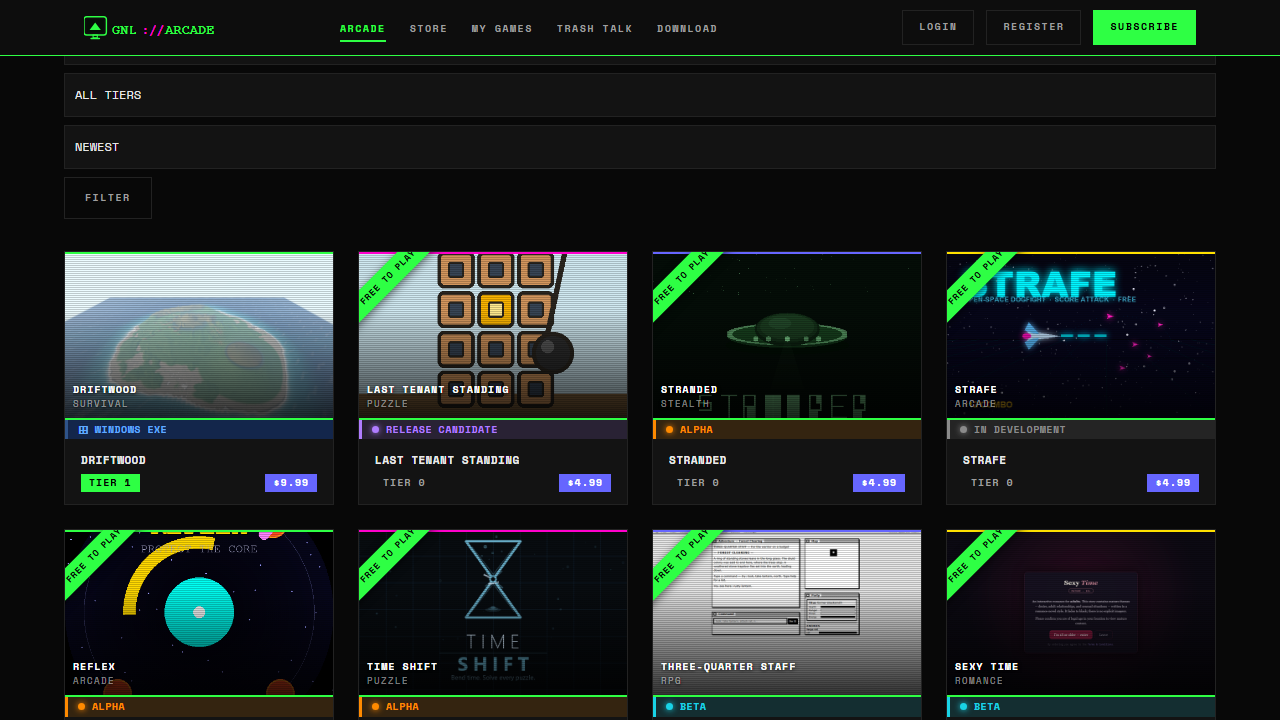This screenshot has height=720, width=1280.
Task: Click the Romance genre label on Sexy Time
Action: tap(979, 681)
